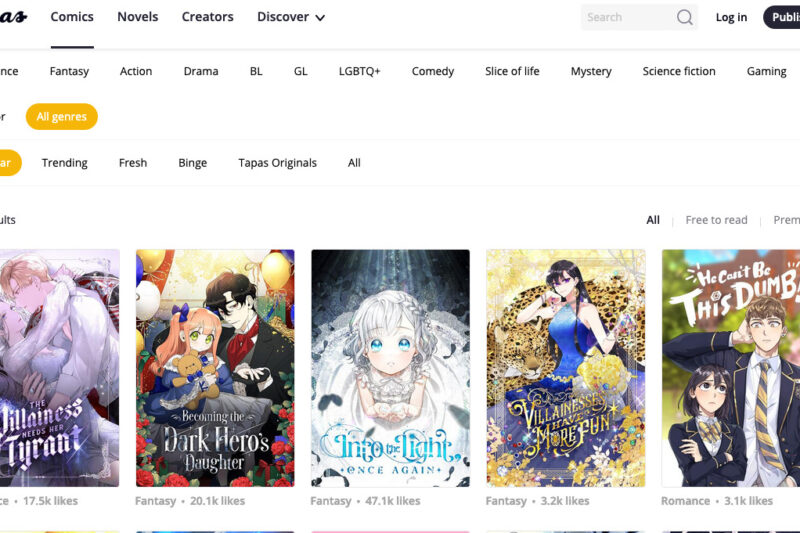Screen dimensions: 800x533
Task: Sort by Trending
Action: click(x=65, y=163)
